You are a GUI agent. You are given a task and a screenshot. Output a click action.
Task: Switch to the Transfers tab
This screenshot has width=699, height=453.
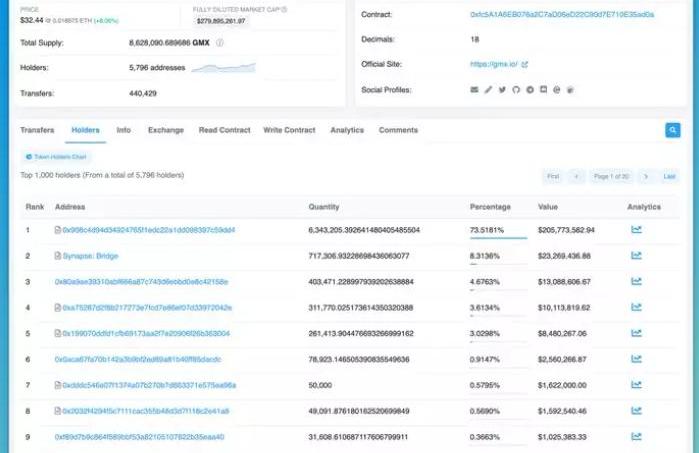point(37,130)
